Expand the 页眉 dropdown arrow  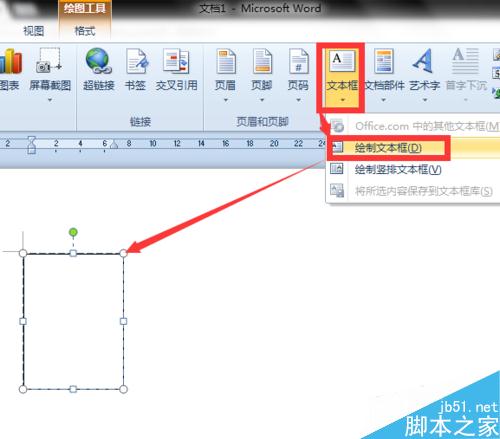coord(226,100)
